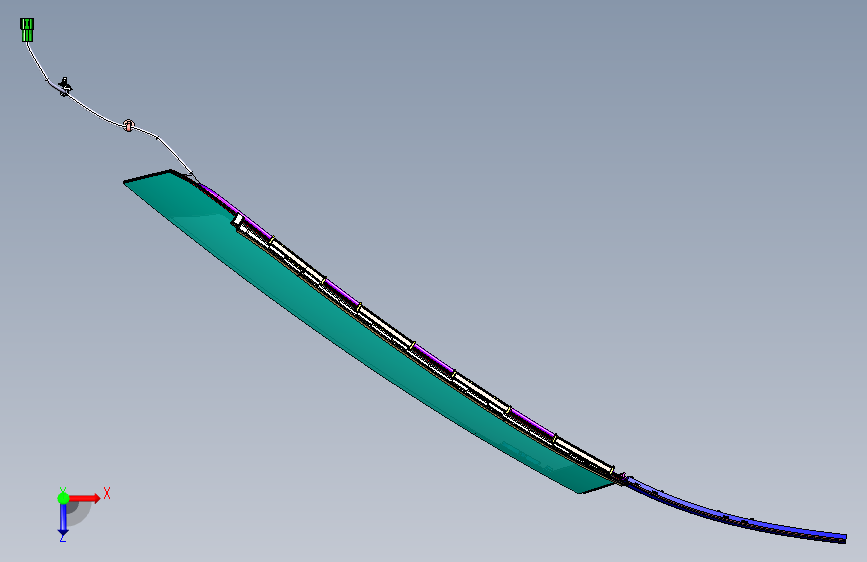Select the green connector plug at wire end
This screenshot has width=867, height=562.
pos(27,30)
